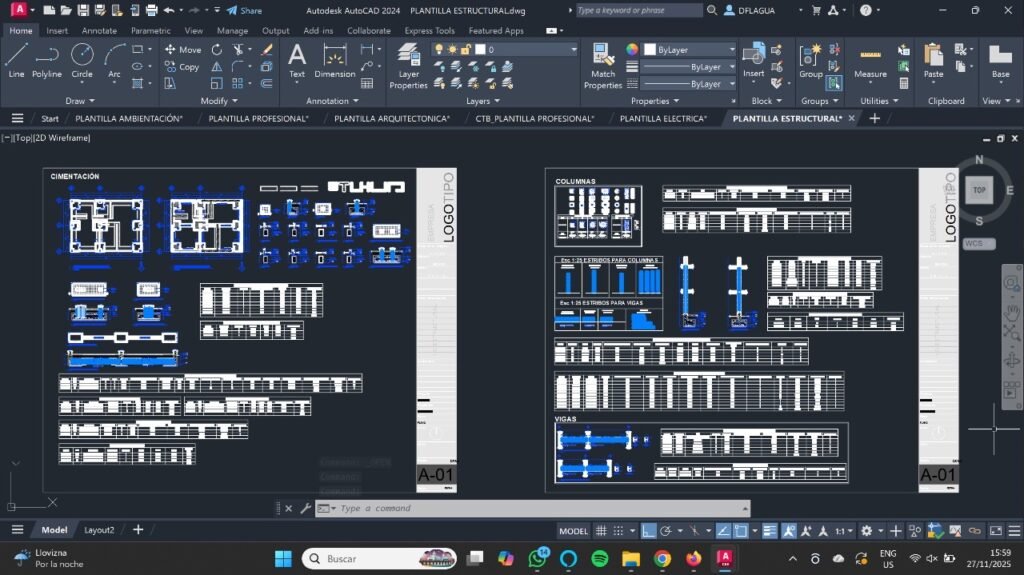This screenshot has height=575, width=1024.
Task: Click the Move tool in Modify panel
Action: click(183, 49)
